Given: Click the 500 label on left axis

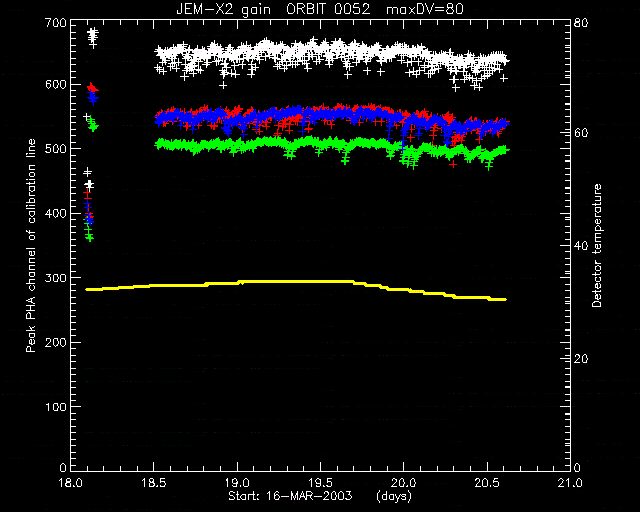Looking at the screenshot, I should 56,149.
